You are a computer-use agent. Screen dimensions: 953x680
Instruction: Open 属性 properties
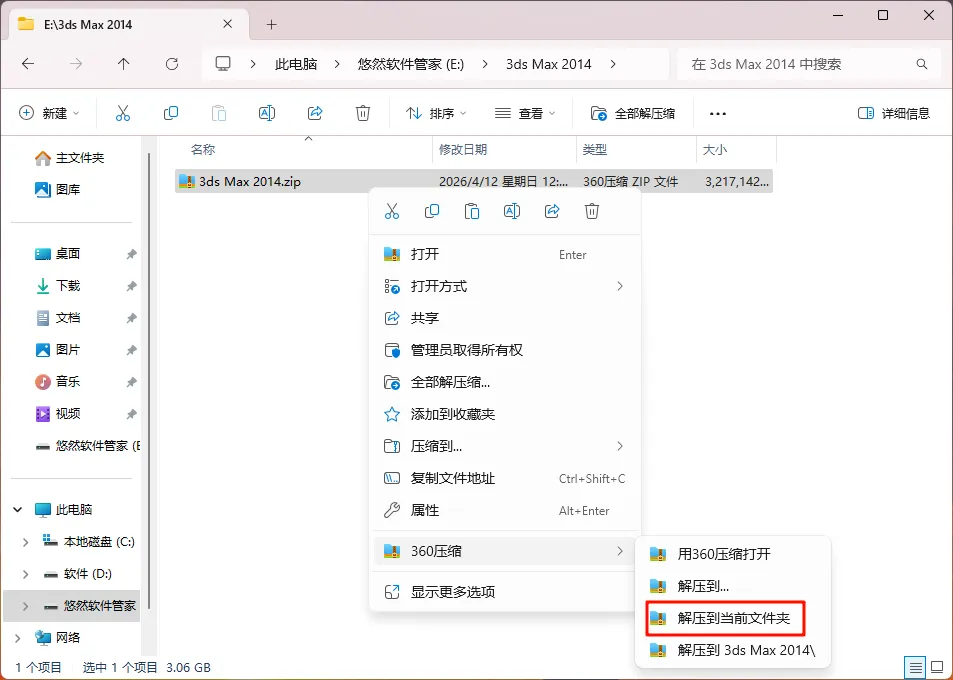click(x=505, y=510)
